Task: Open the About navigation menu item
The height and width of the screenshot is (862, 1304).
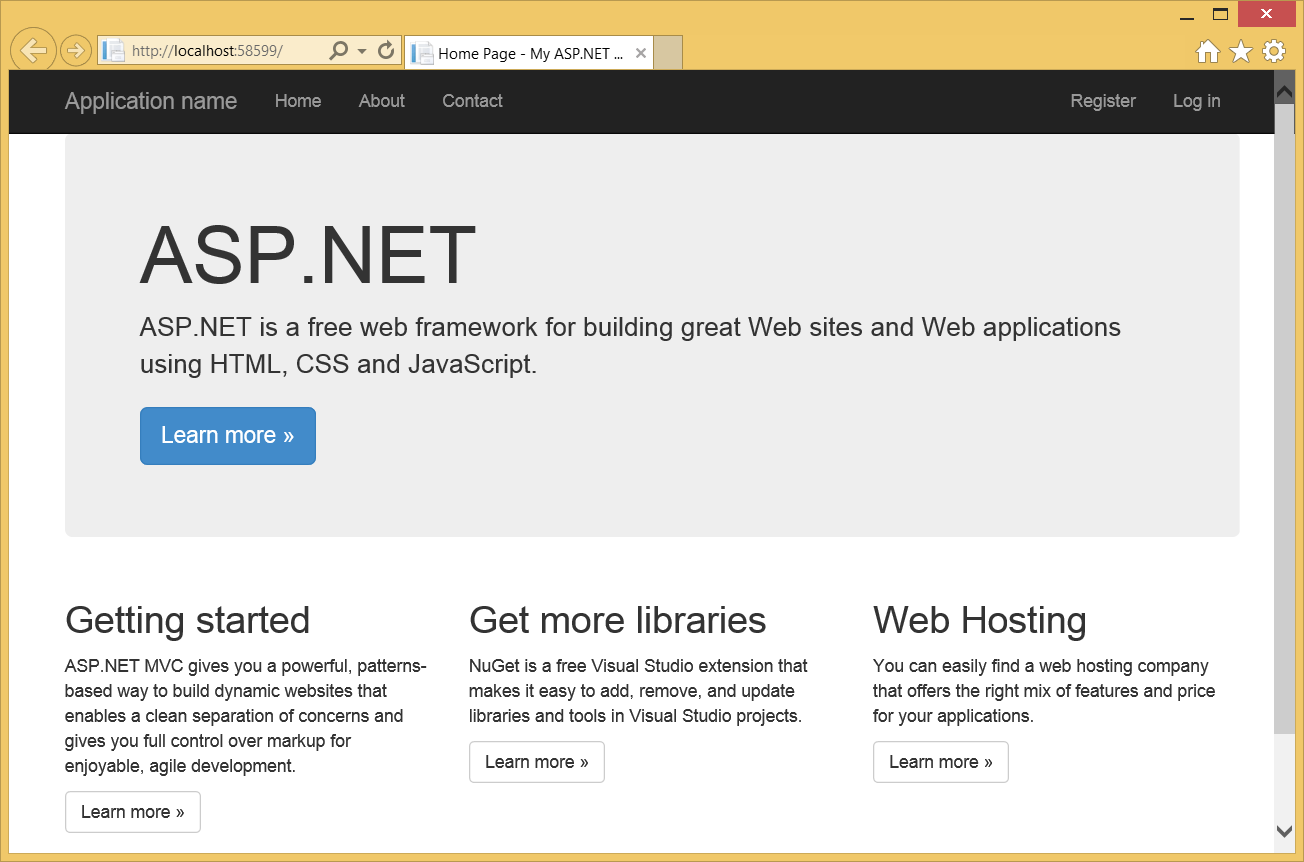Action: 382,101
